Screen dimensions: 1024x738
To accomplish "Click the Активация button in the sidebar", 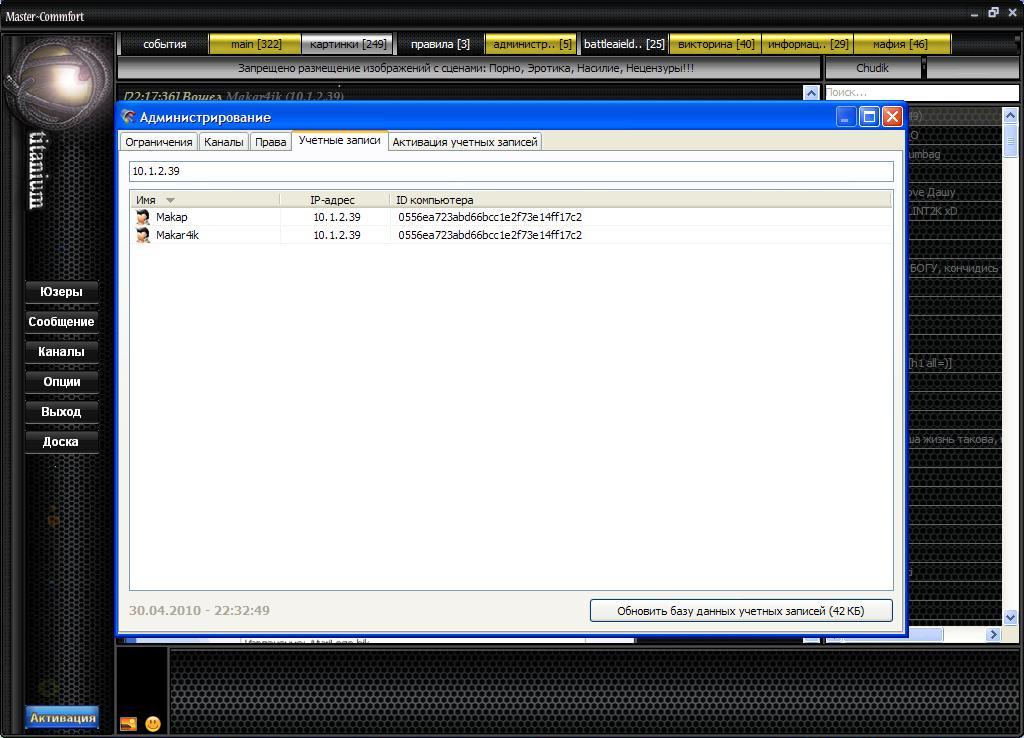I will (62, 718).
